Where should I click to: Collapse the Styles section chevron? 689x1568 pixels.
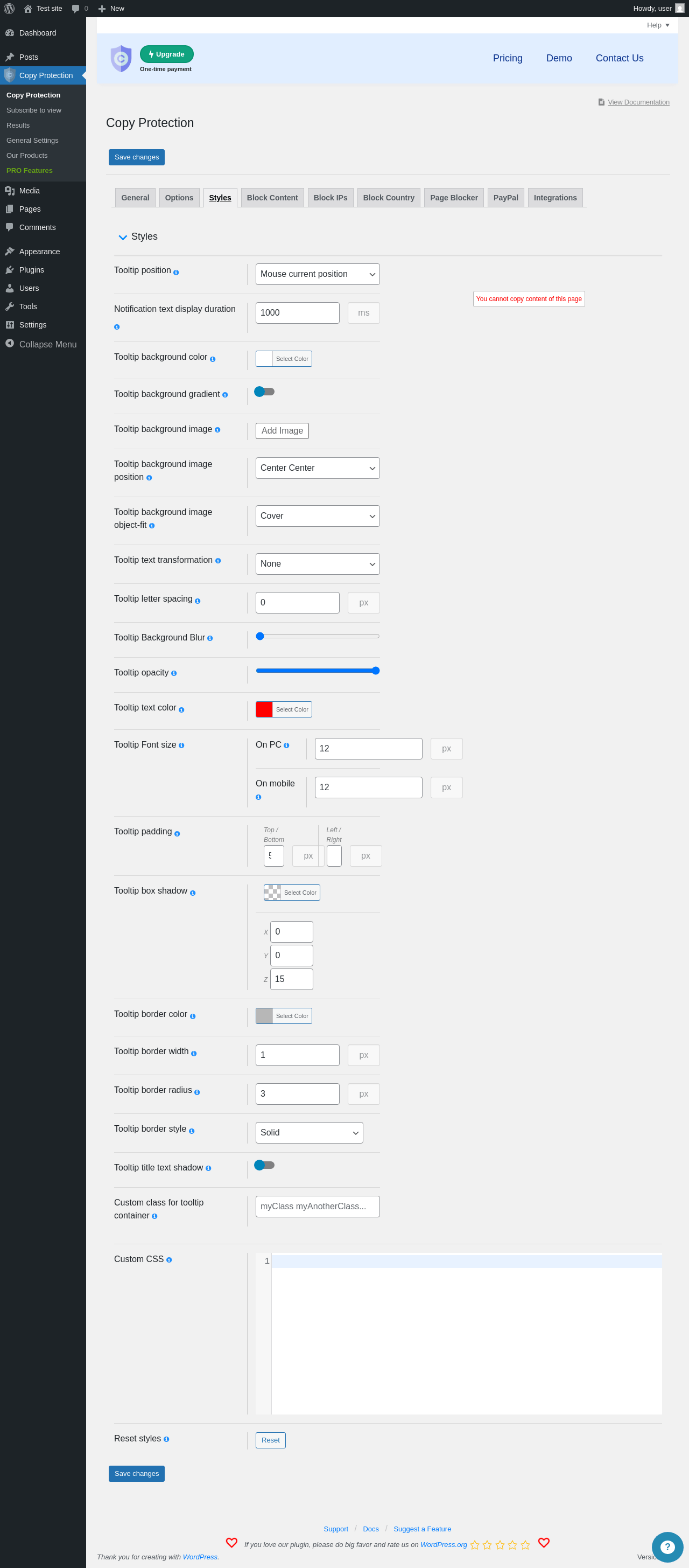click(x=123, y=238)
